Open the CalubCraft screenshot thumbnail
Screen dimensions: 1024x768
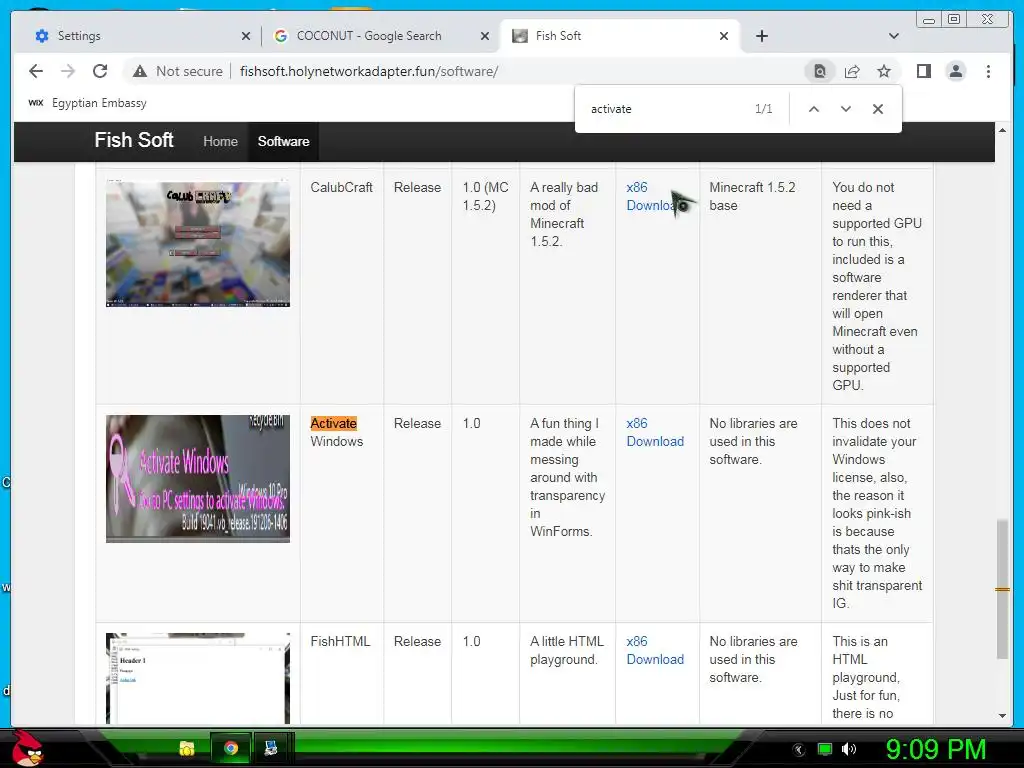pos(198,244)
